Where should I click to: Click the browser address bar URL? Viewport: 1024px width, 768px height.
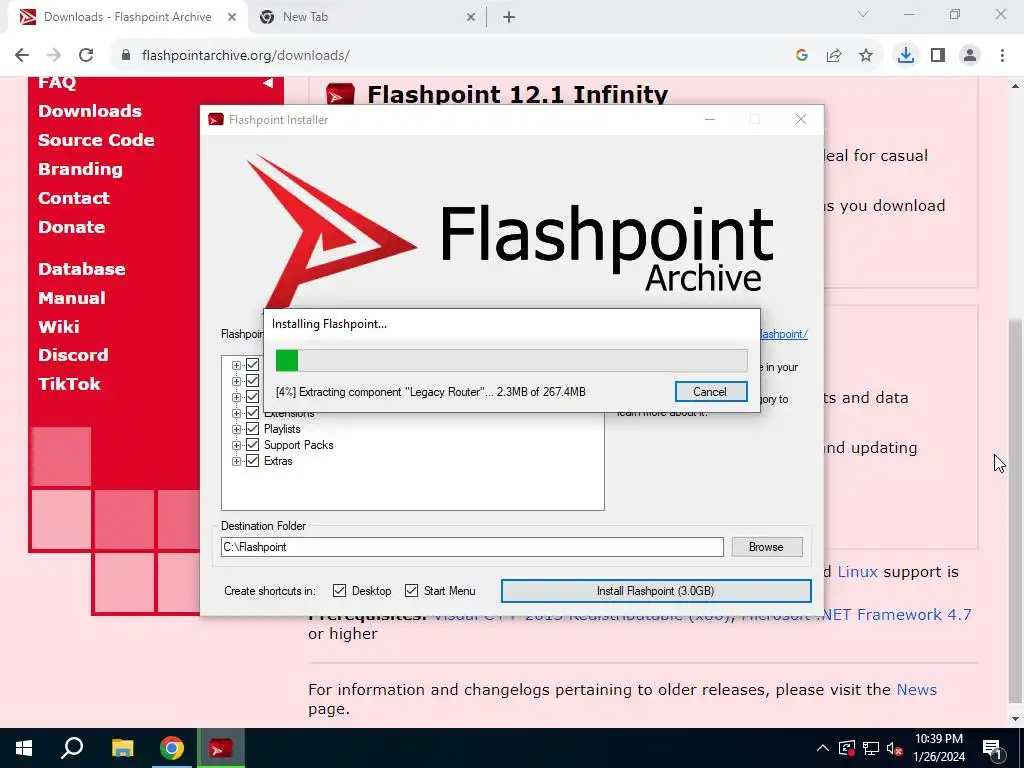tap(246, 56)
